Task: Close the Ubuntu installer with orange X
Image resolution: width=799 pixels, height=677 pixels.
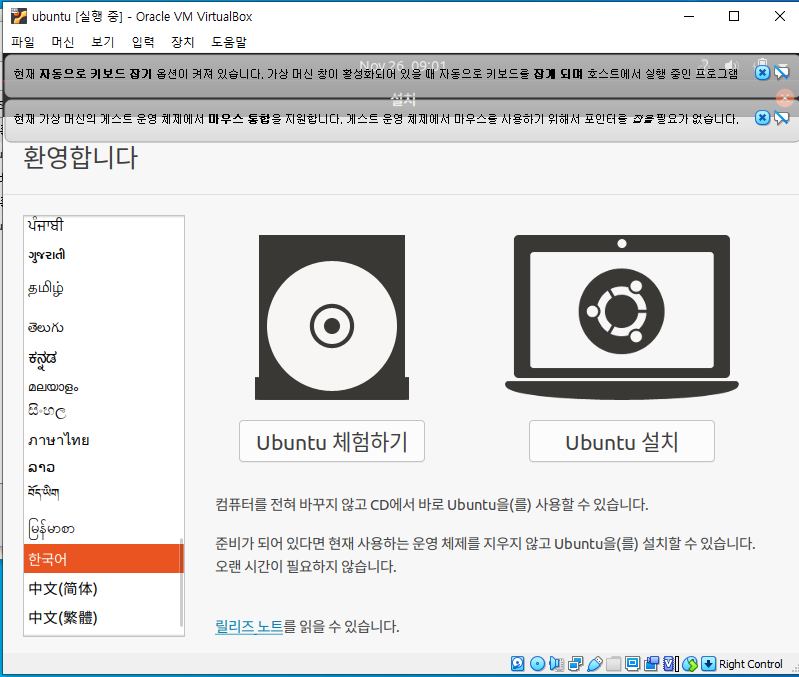Action: (785, 98)
